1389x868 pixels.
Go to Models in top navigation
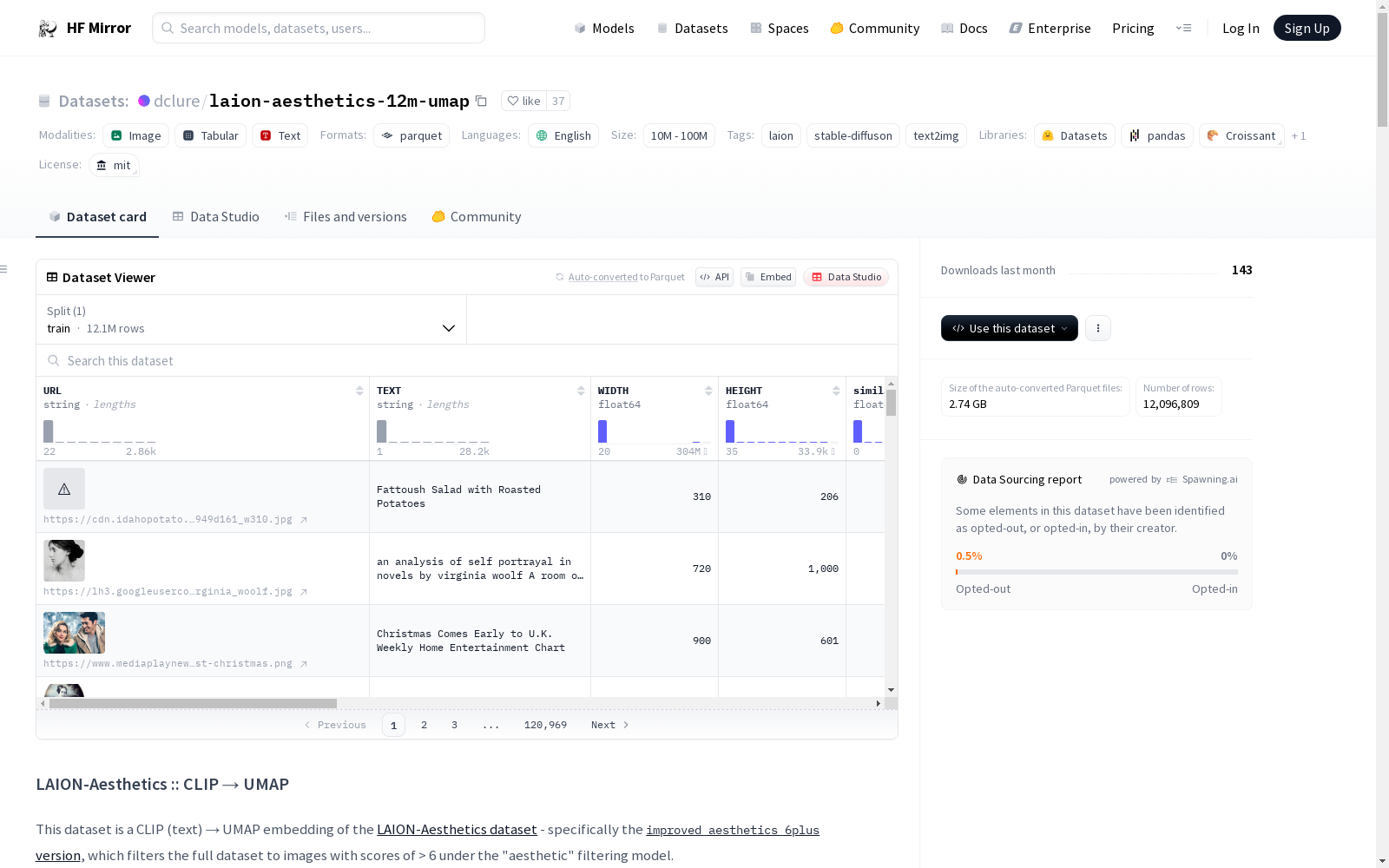604,28
